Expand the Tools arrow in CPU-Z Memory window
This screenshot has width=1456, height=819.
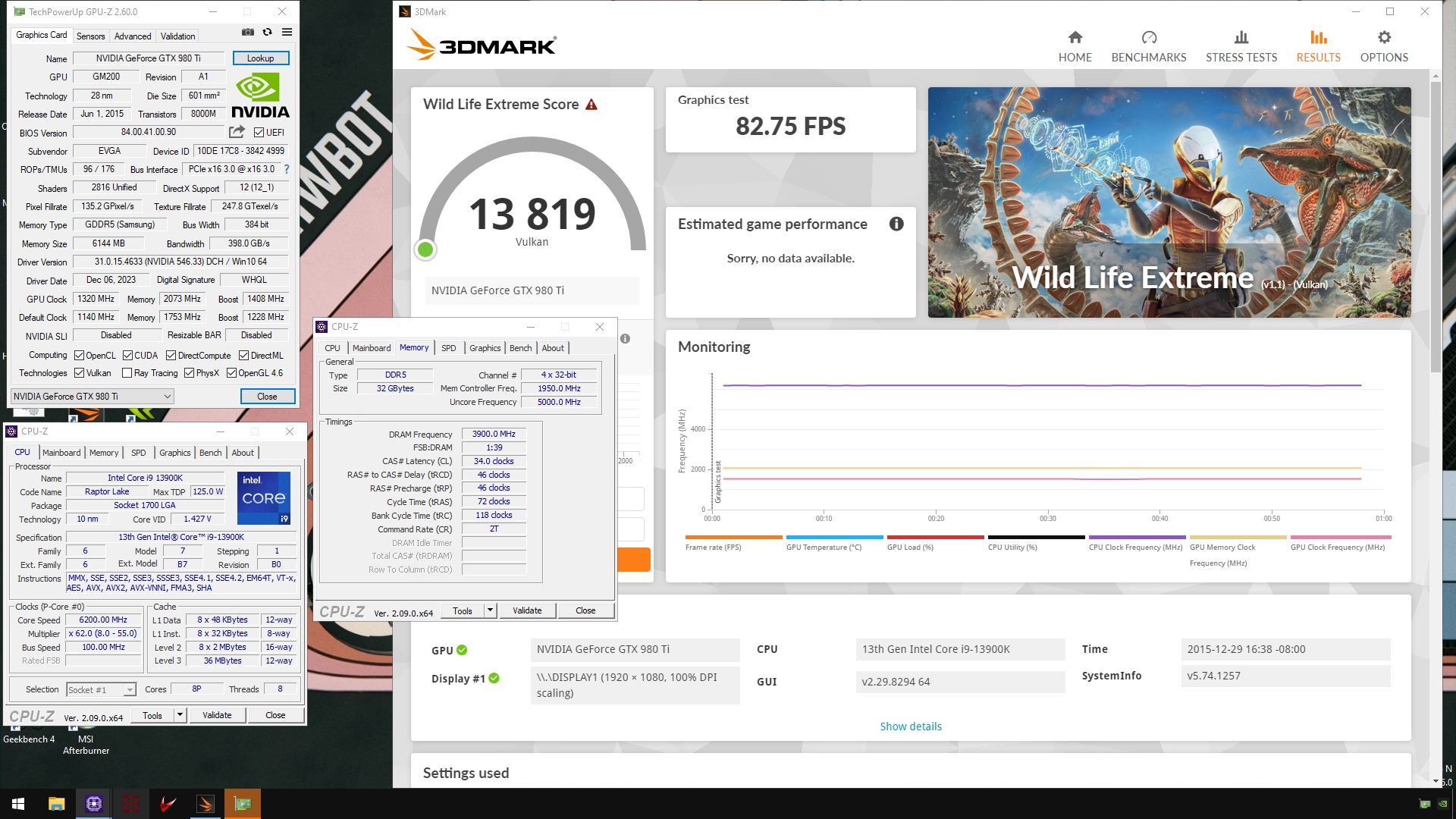490,610
